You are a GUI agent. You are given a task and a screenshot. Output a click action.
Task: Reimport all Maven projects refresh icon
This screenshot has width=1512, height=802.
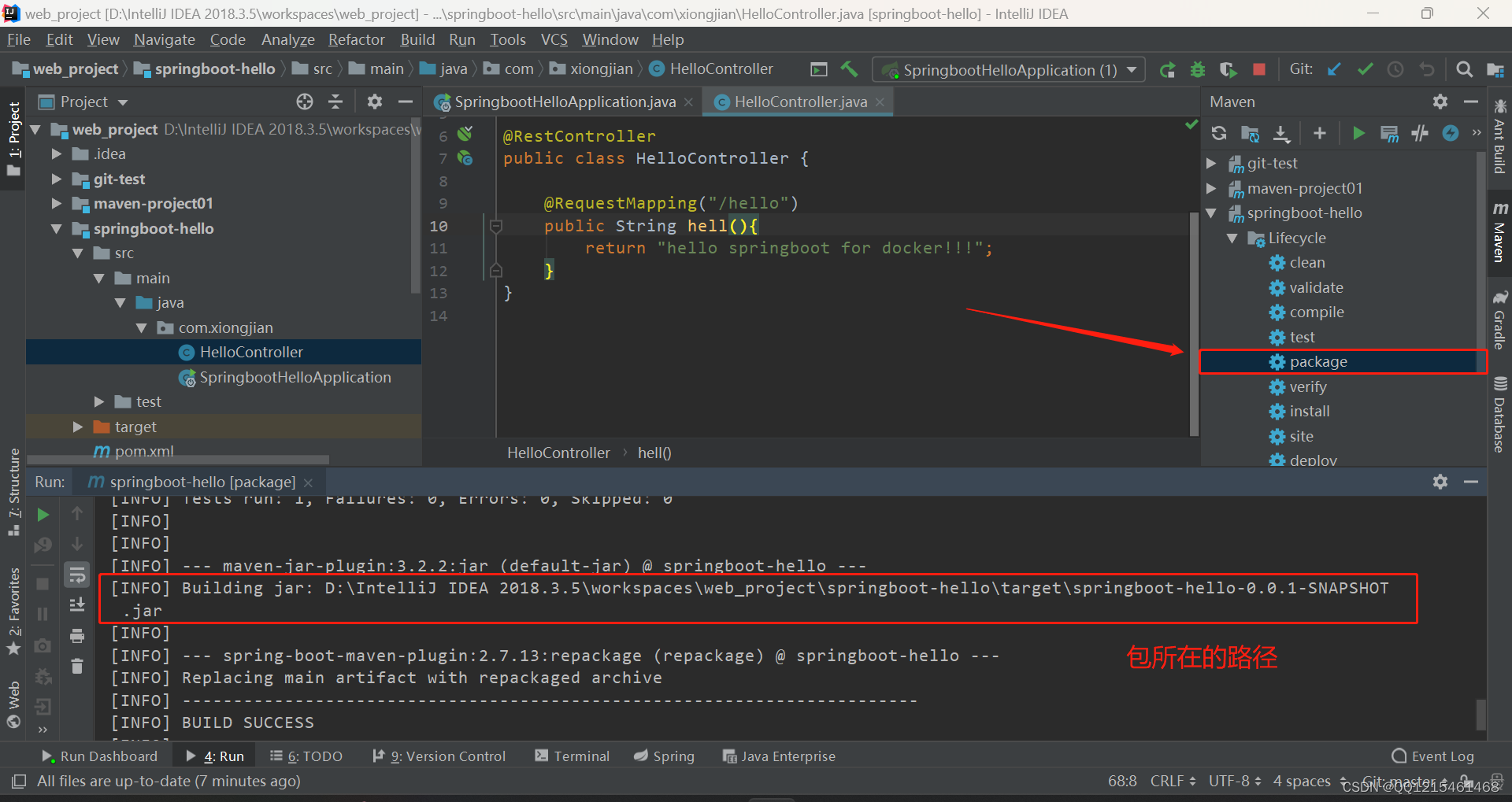pos(1219,134)
